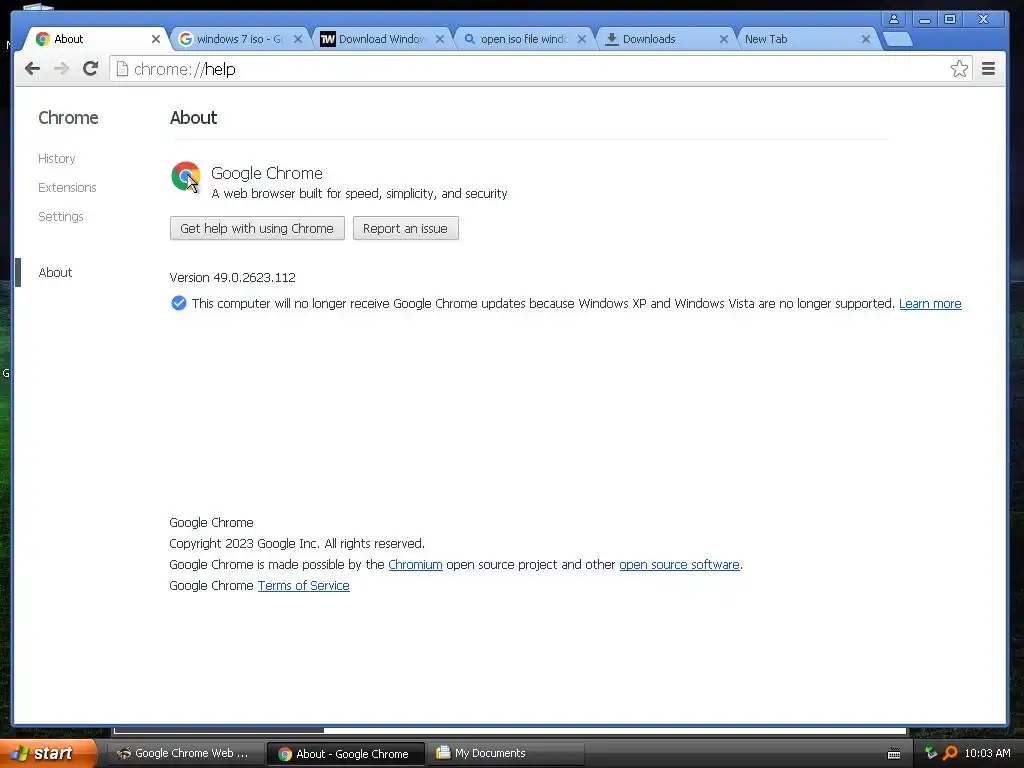Click the keyboard icon in taskbar
The width and height of the screenshot is (1024, 768).
(x=894, y=754)
